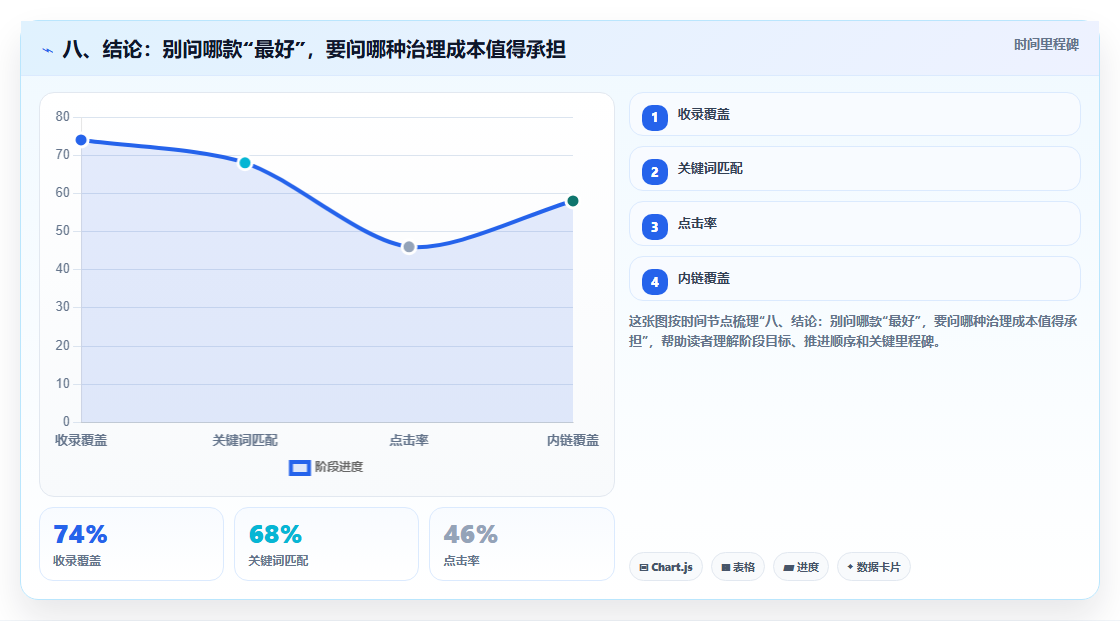1120x621 pixels.
Task: Click the description paragraph starting 这张图按时间节点
Action: [853, 331]
